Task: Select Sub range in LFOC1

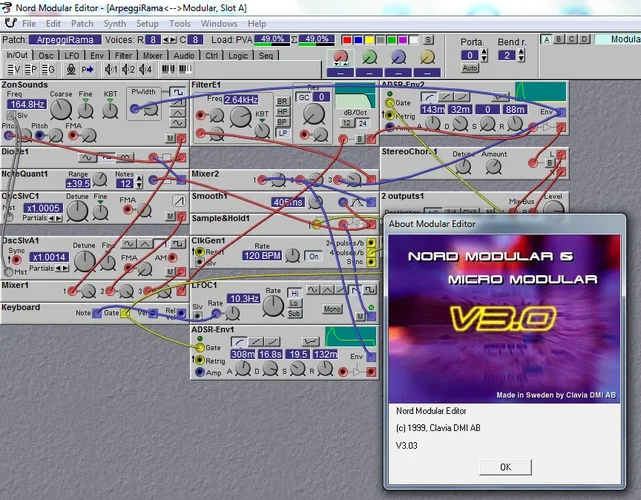Action: coord(294,314)
